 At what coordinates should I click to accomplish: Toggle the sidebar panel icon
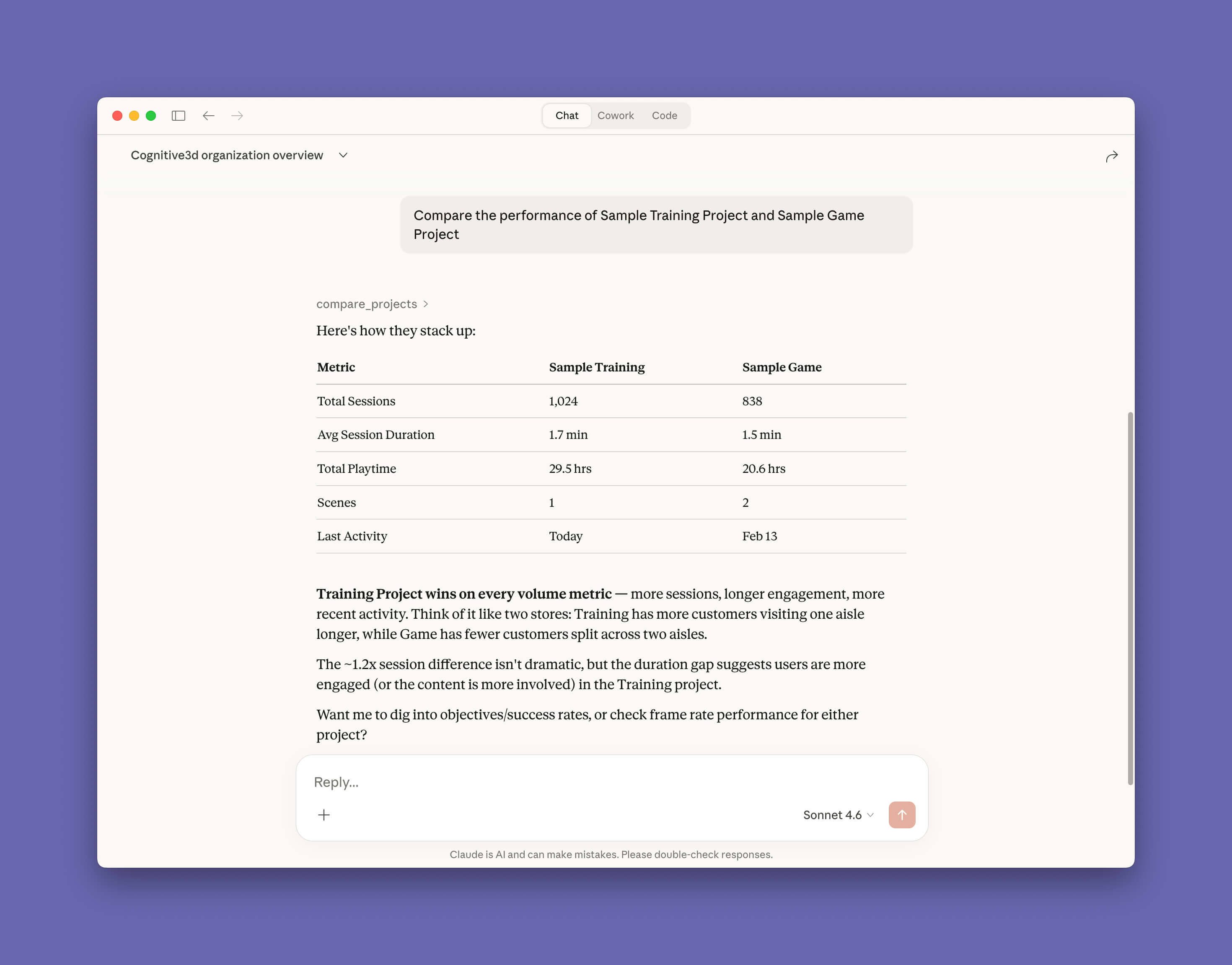179,116
